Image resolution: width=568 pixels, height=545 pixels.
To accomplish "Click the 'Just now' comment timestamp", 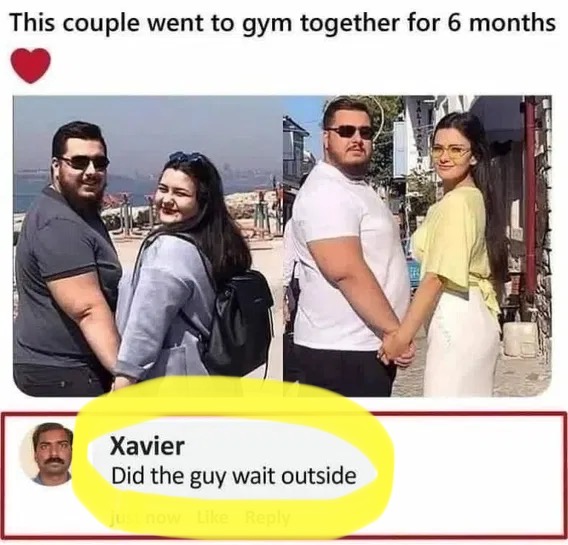I will (x=145, y=518).
